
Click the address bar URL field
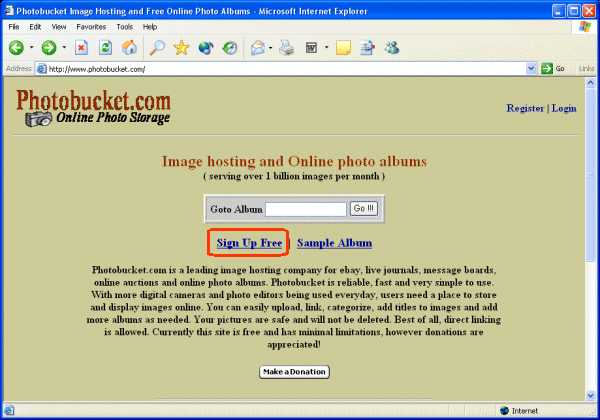coord(282,69)
